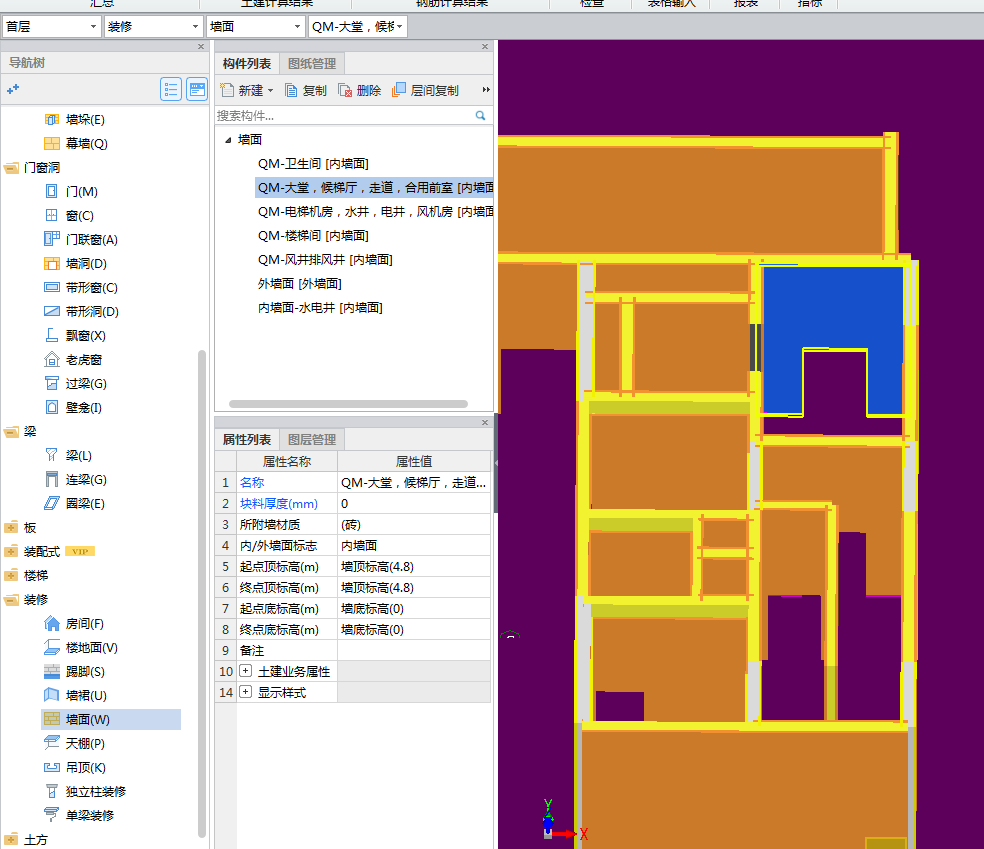This screenshot has height=849, width=984.
Task: Select the 房间(F) room icon
Action: point(51,623)
